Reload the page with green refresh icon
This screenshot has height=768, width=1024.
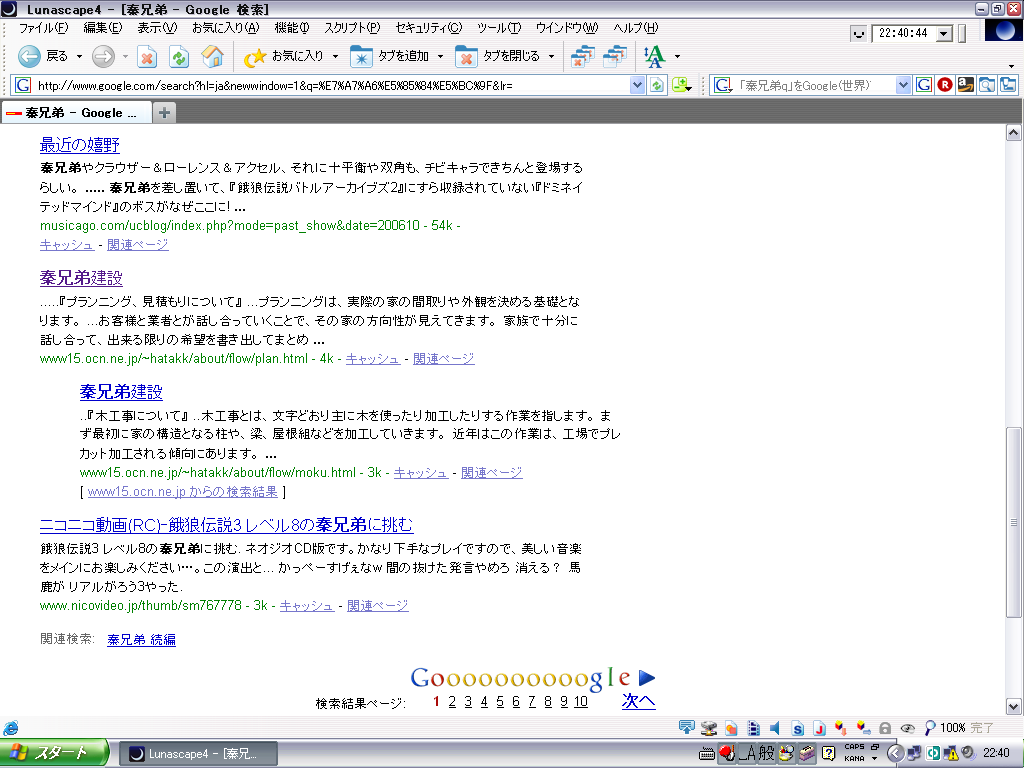tap(179, 57)
